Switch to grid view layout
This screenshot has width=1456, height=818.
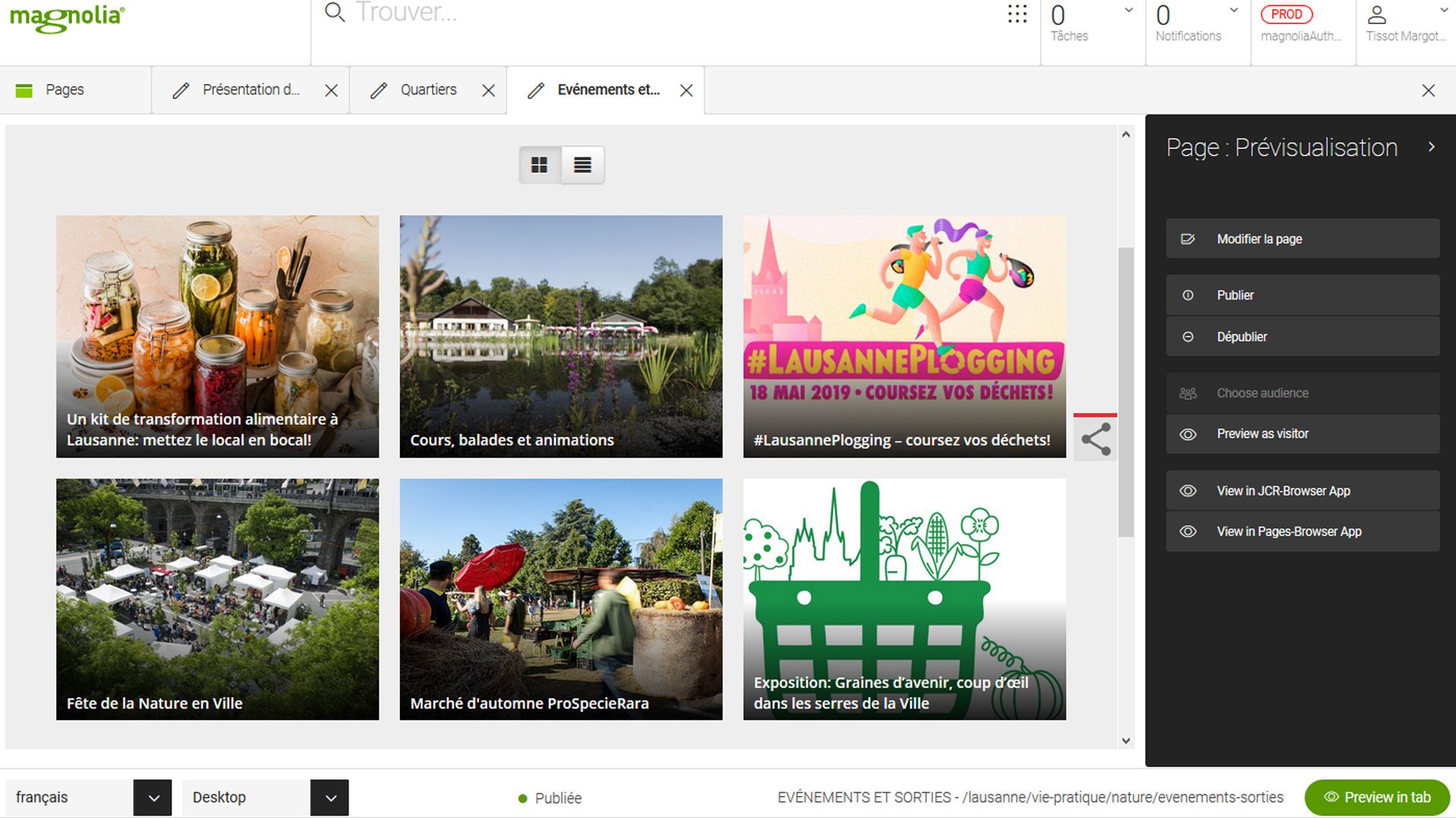540,165
